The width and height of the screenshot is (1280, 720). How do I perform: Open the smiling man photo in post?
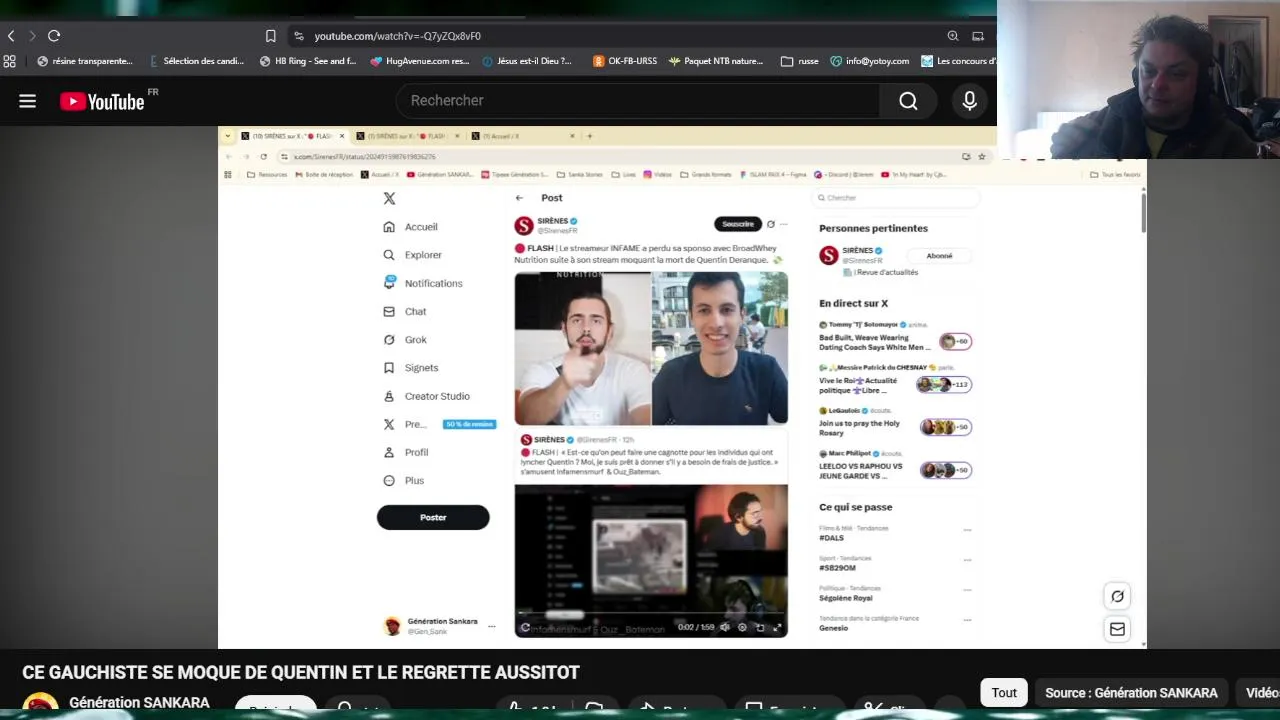tap(720, 348)
